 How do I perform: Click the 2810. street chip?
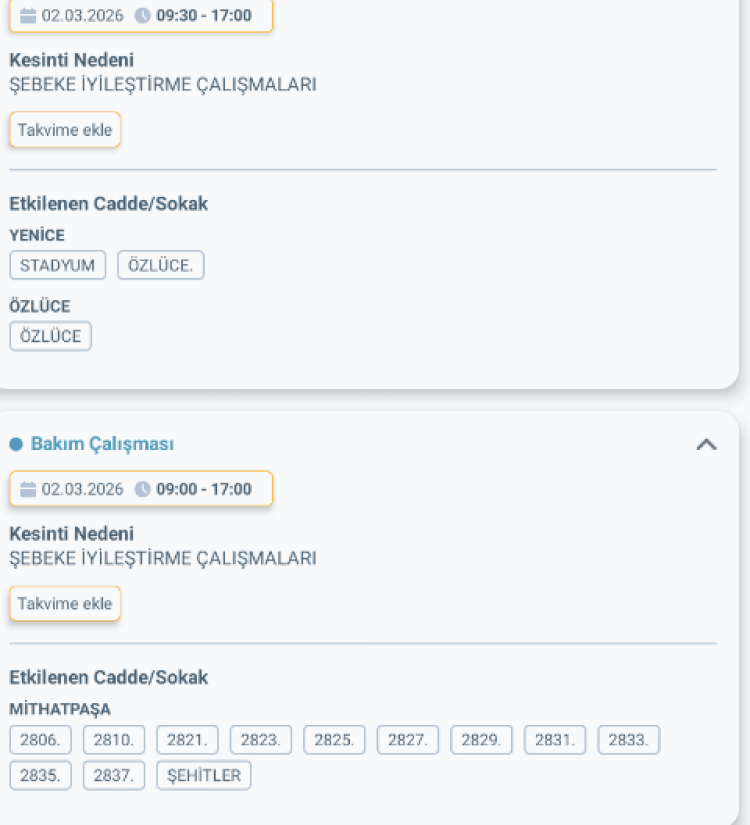(x=114, y=740)
